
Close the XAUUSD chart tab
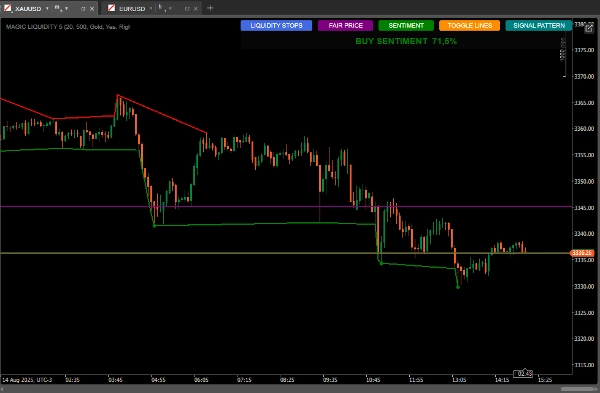[92, 8]
